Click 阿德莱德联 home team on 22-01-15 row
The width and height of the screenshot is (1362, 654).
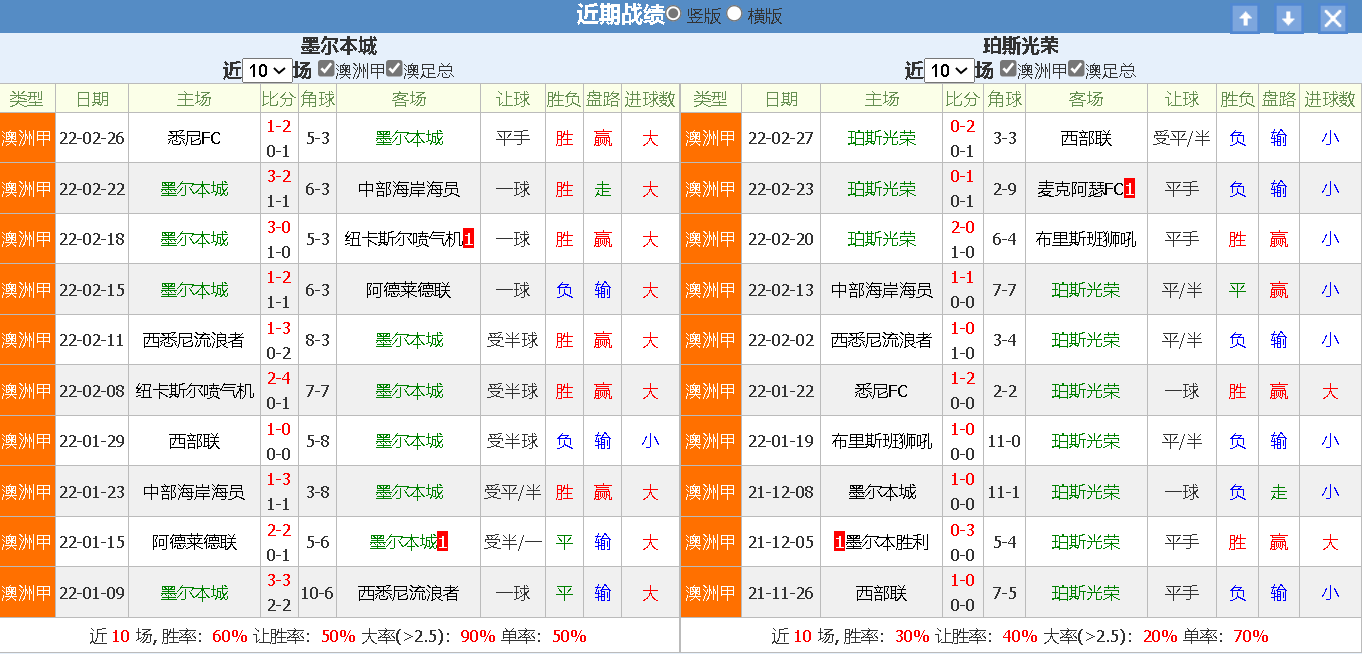point(194,542)
